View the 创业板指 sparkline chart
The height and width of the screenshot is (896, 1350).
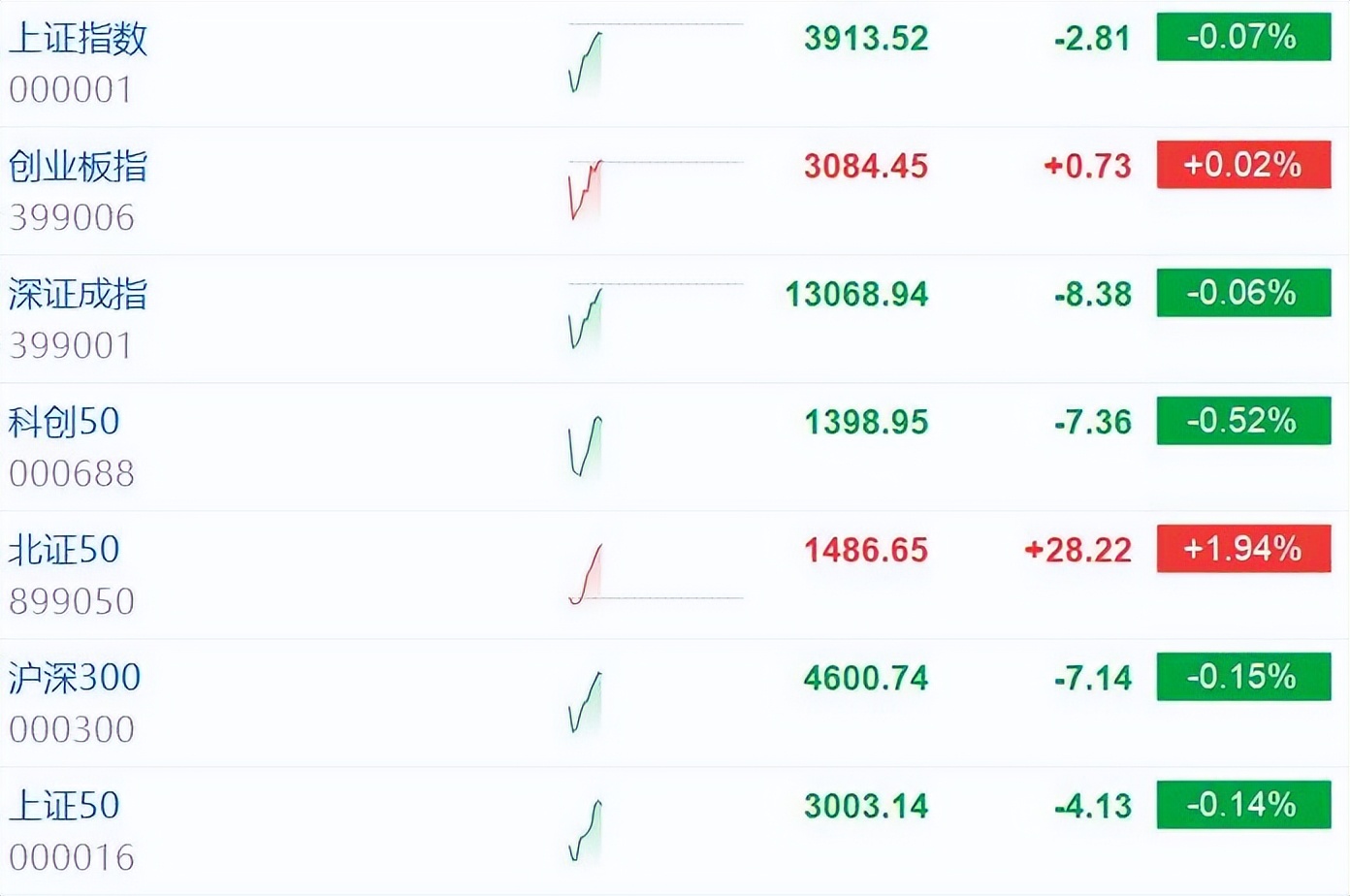(587, 189)
